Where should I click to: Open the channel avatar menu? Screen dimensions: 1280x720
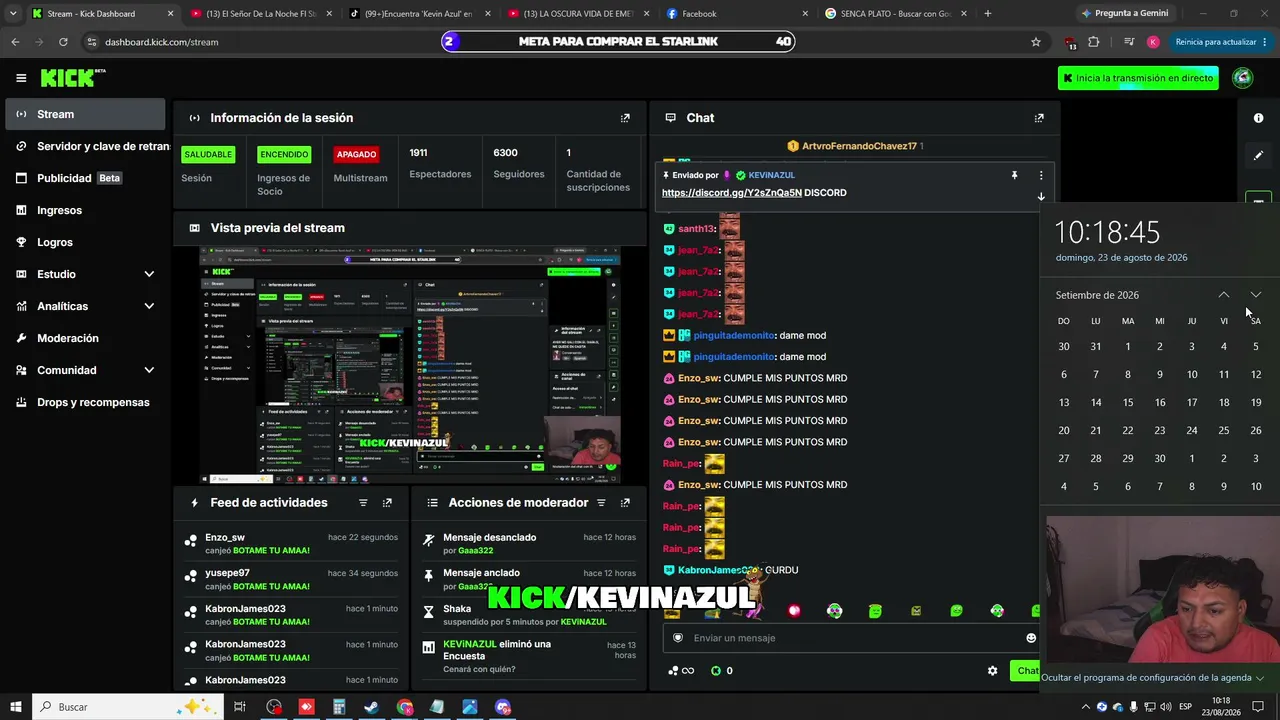pos(1242,78)
